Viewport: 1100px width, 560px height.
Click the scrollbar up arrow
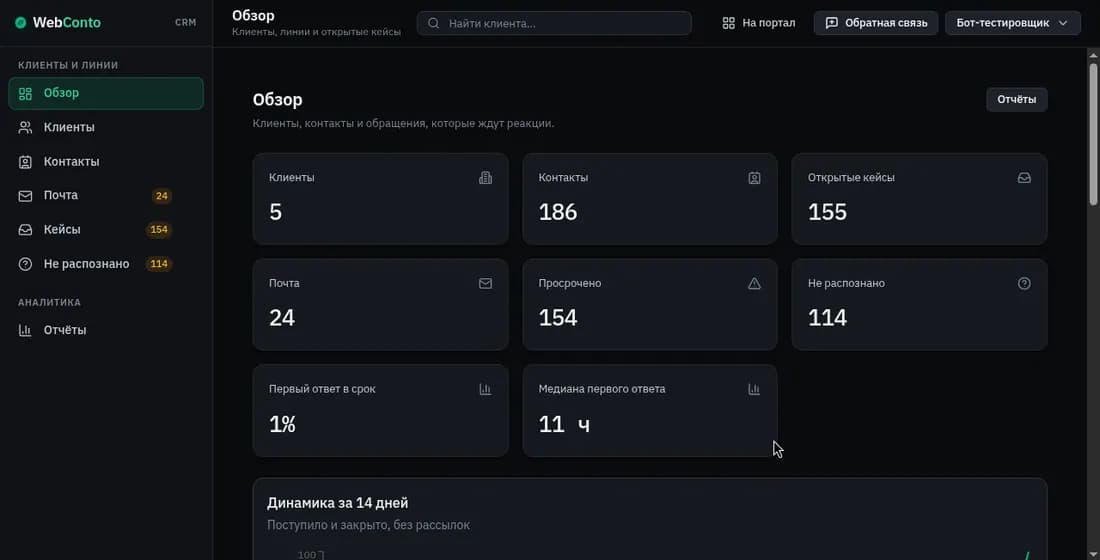point(1093,54)
